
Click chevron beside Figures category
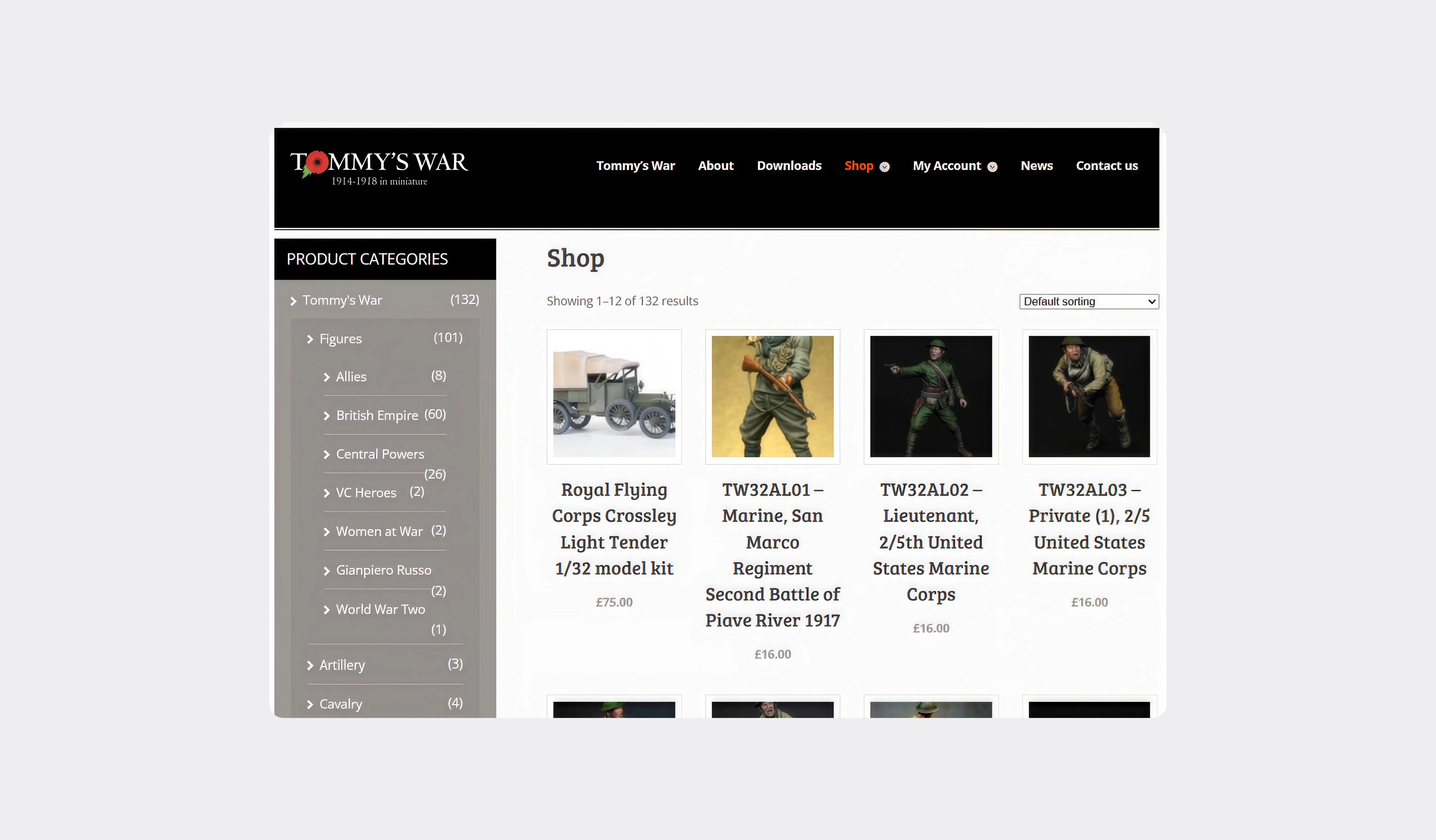310,340
